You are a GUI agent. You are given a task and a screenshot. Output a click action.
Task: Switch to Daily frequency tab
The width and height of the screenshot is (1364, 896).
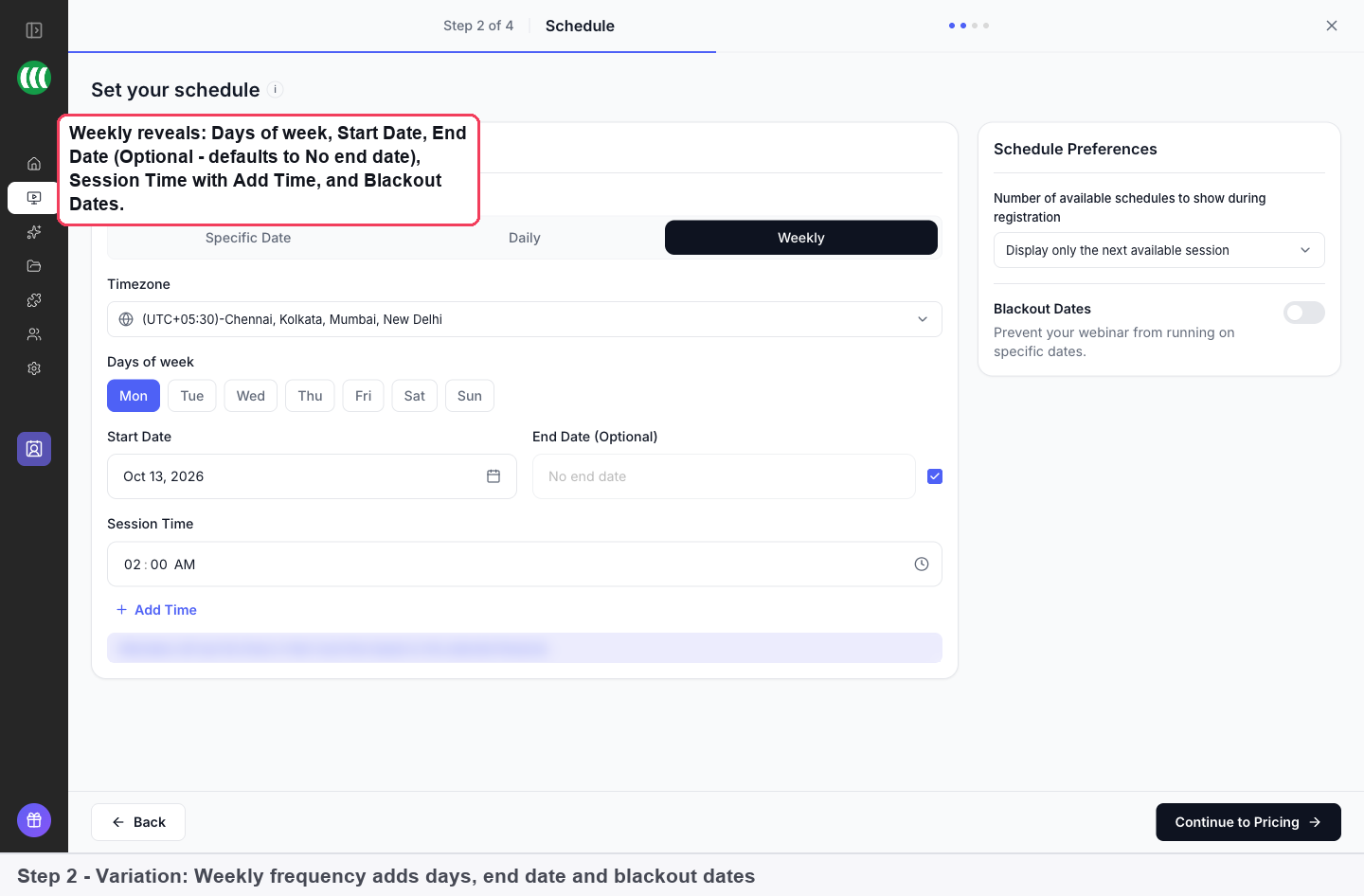tap(525, 238)
